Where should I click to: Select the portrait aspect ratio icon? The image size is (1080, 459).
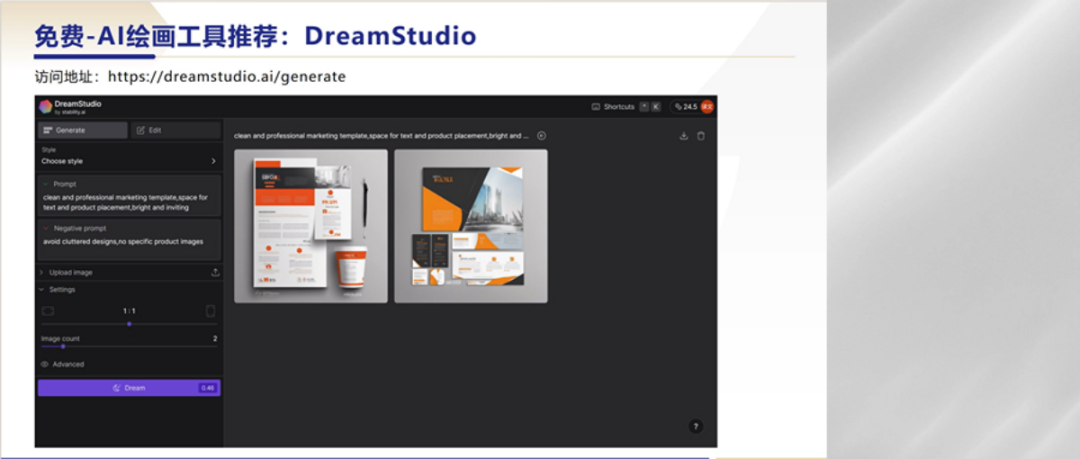(211, 311)
